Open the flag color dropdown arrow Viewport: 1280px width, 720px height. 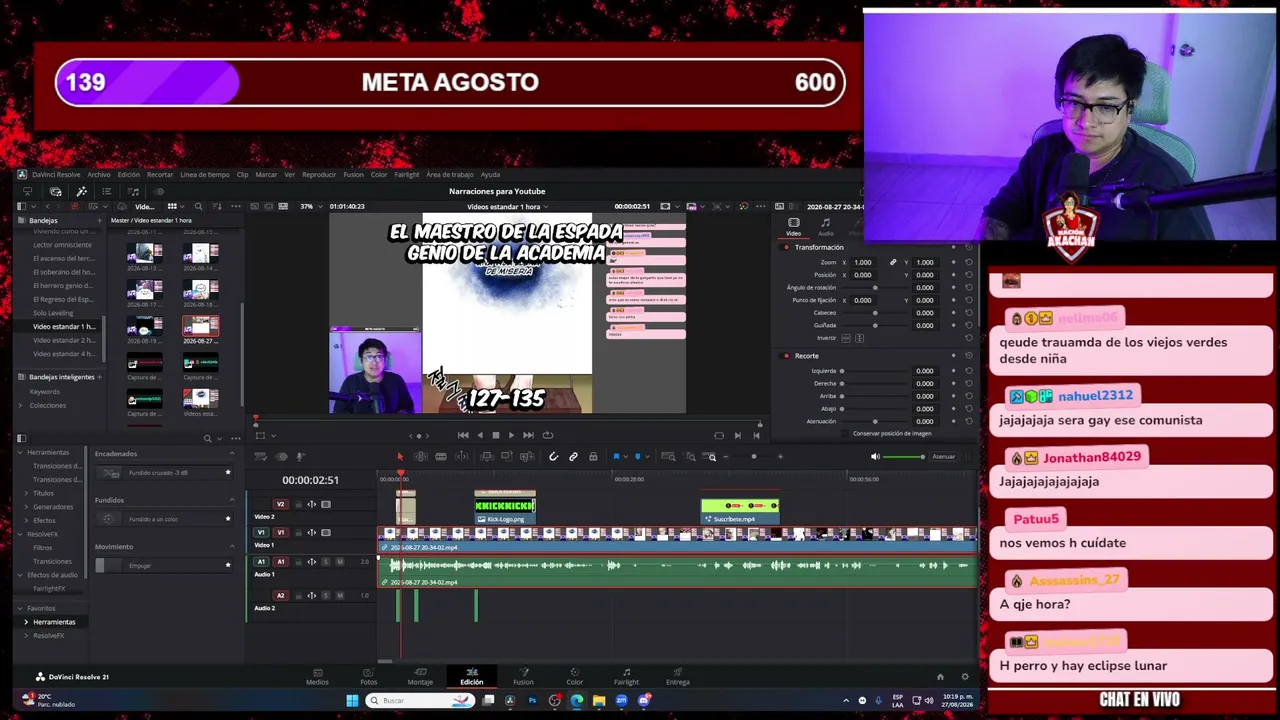(x=625, y=457)
